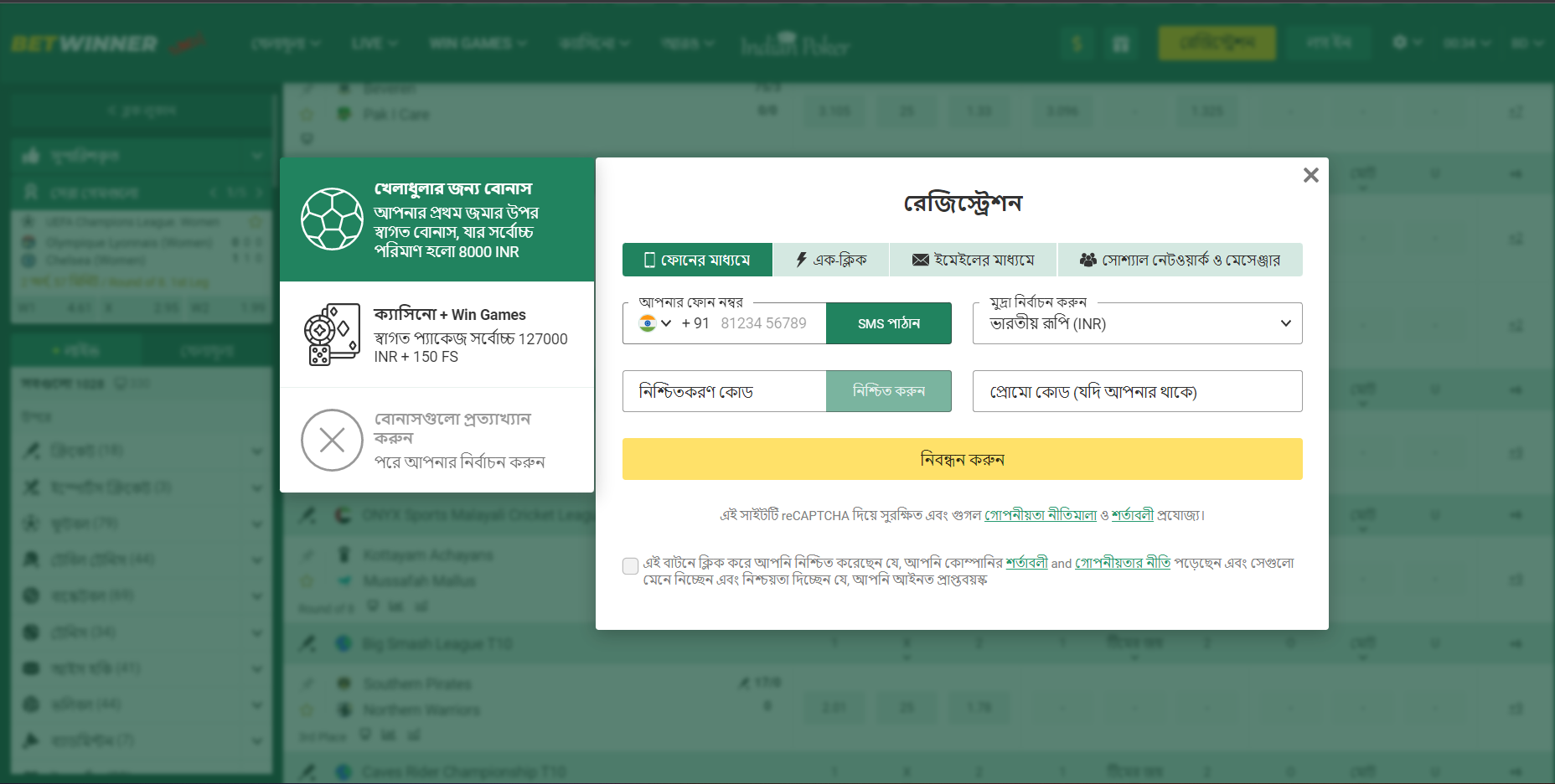1555x784 pixels.
Task: Click the yellow header registration button
Action: click(x=1217, y=43)
